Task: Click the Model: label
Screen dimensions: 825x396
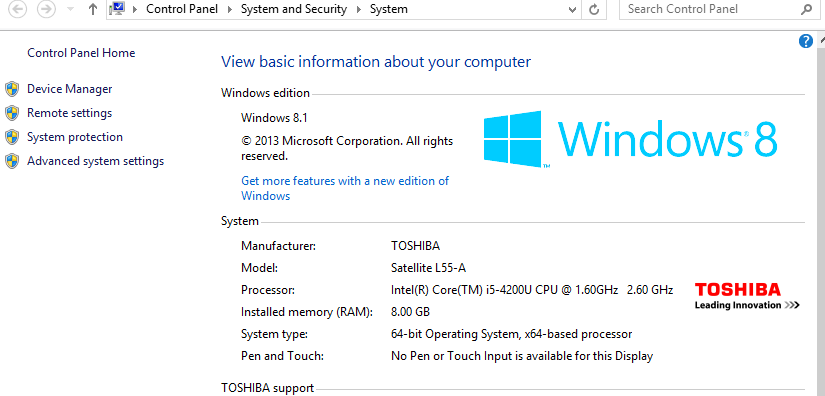Action: pos(259,268)
